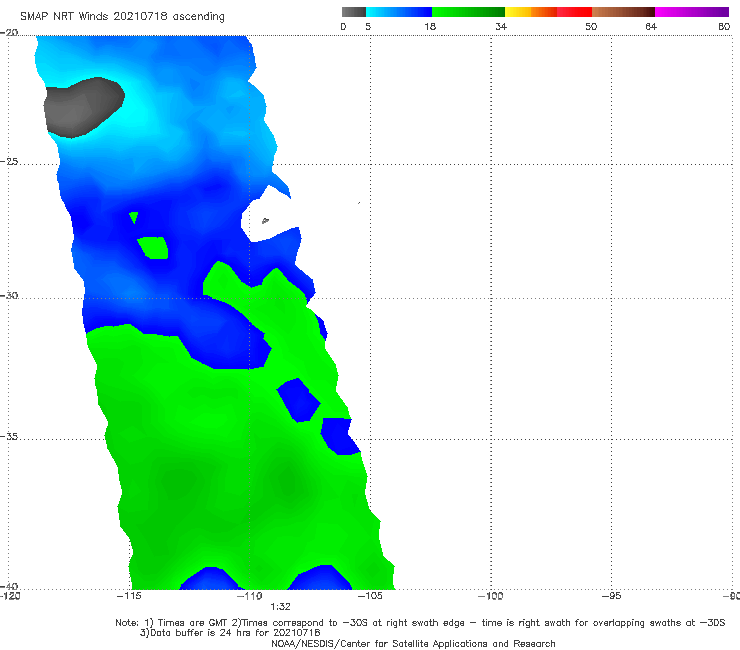This screenshot has height=650, width=740.
Task: Click the footer 'NOAA/NESDIS/Center for Satellite Applications and Research'
Action: coord(413,644)
